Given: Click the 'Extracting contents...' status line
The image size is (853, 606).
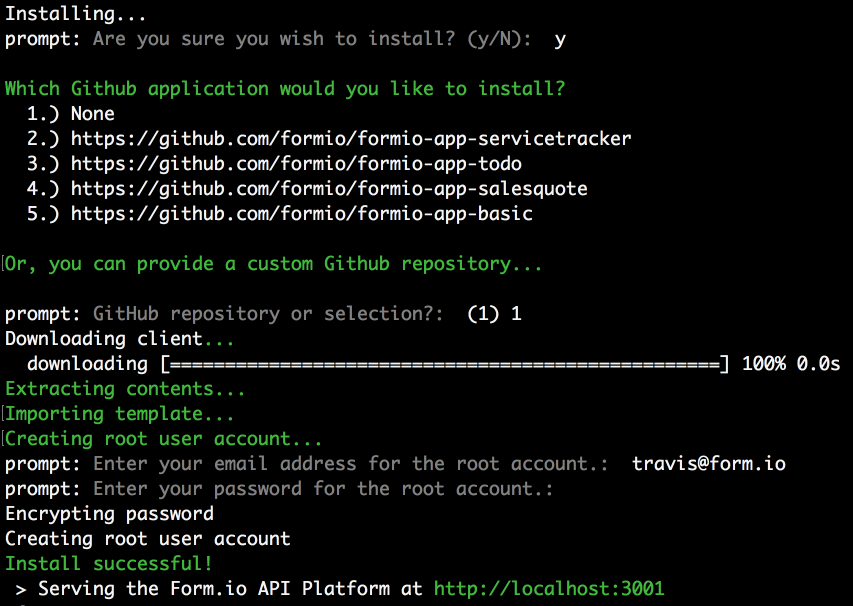Looking at the screenshot, I should (x=125, y=389).
